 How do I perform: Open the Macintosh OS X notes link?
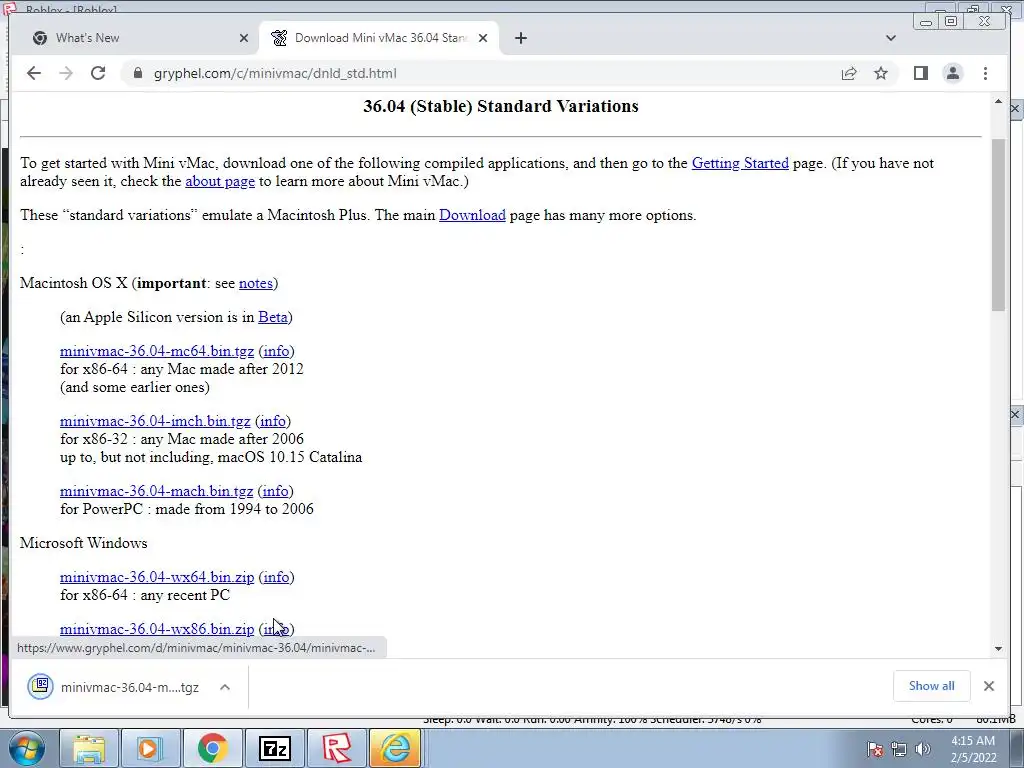coord(255,283)
